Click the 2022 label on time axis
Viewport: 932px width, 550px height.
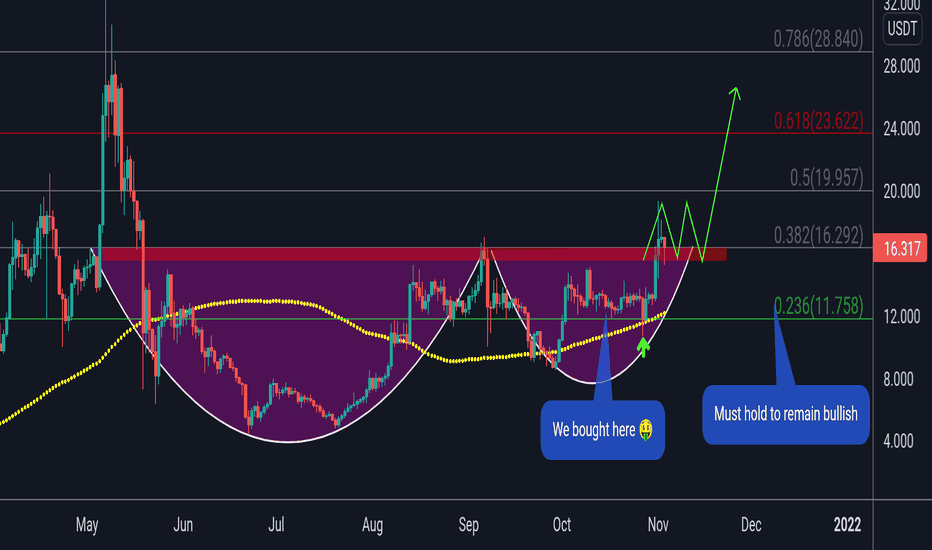[847, 525]
